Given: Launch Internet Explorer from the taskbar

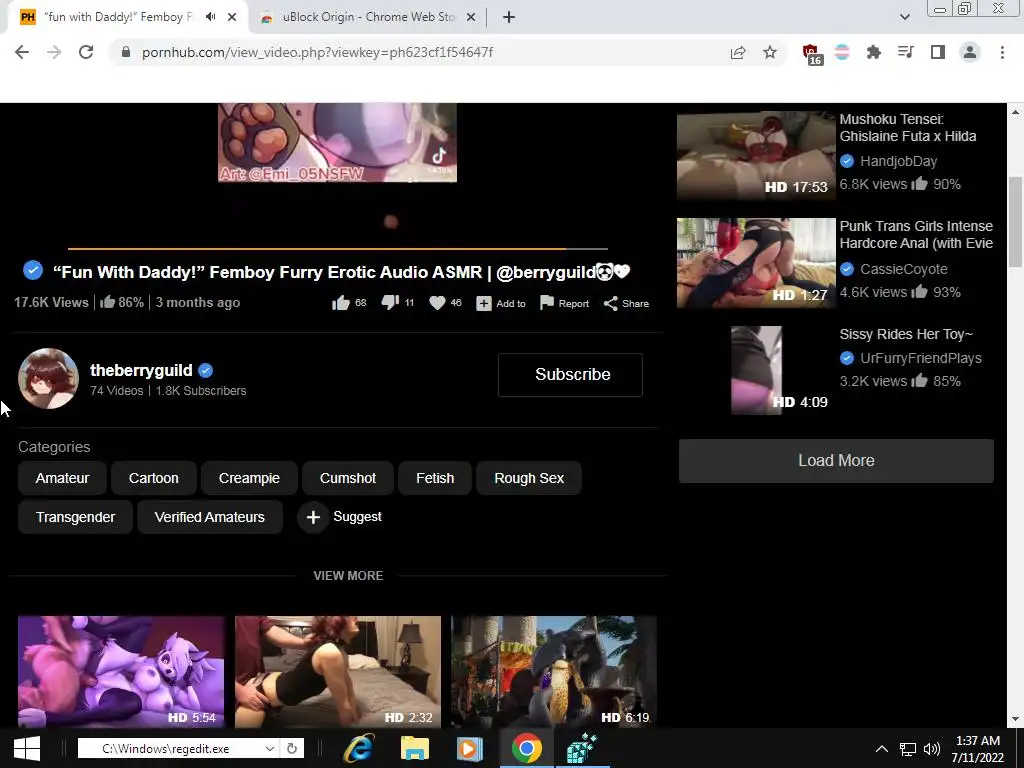Looking at the screenshot, I should tap(359, 748).
